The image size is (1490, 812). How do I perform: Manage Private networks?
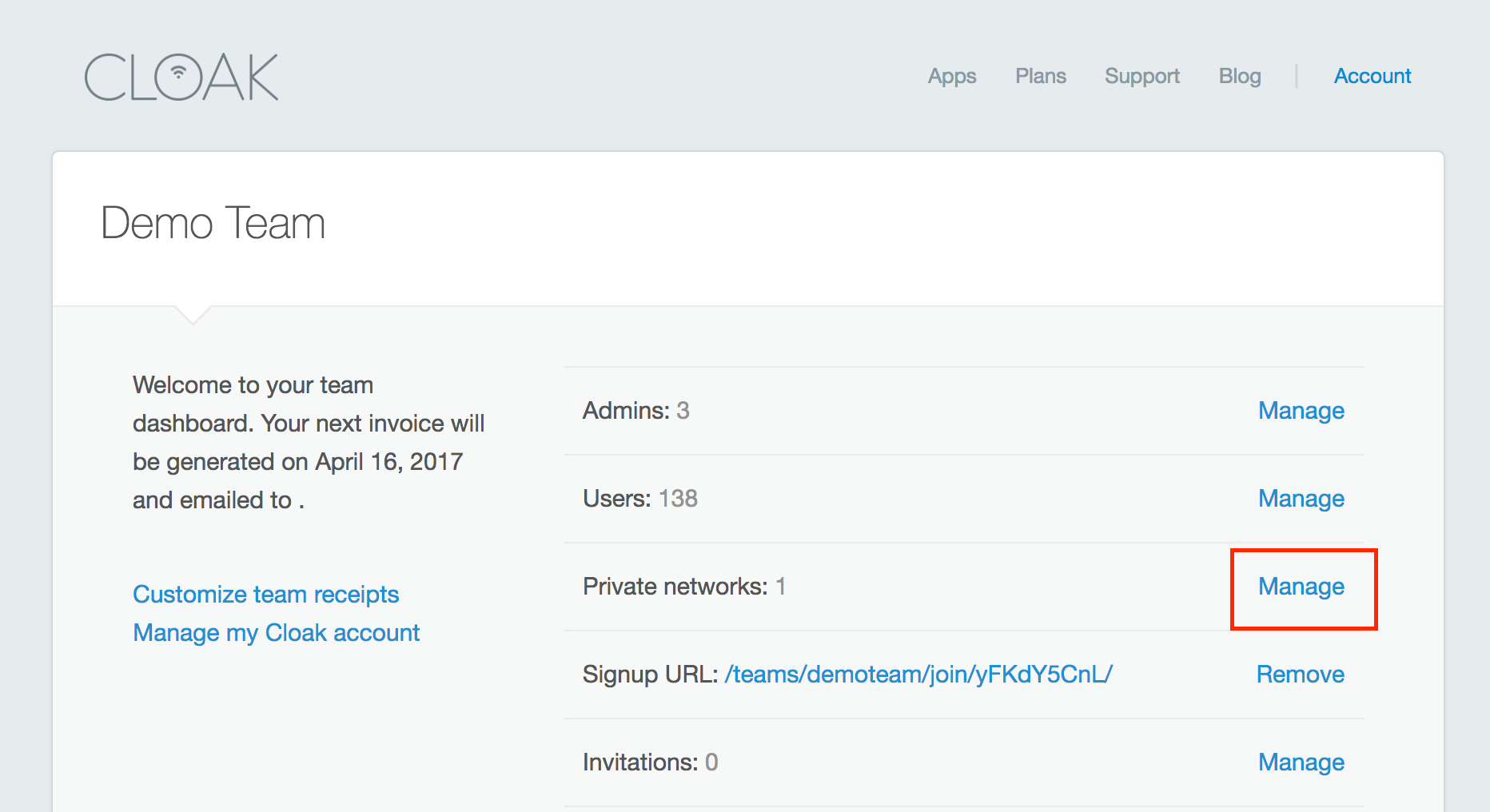(x=1301, y=587)
